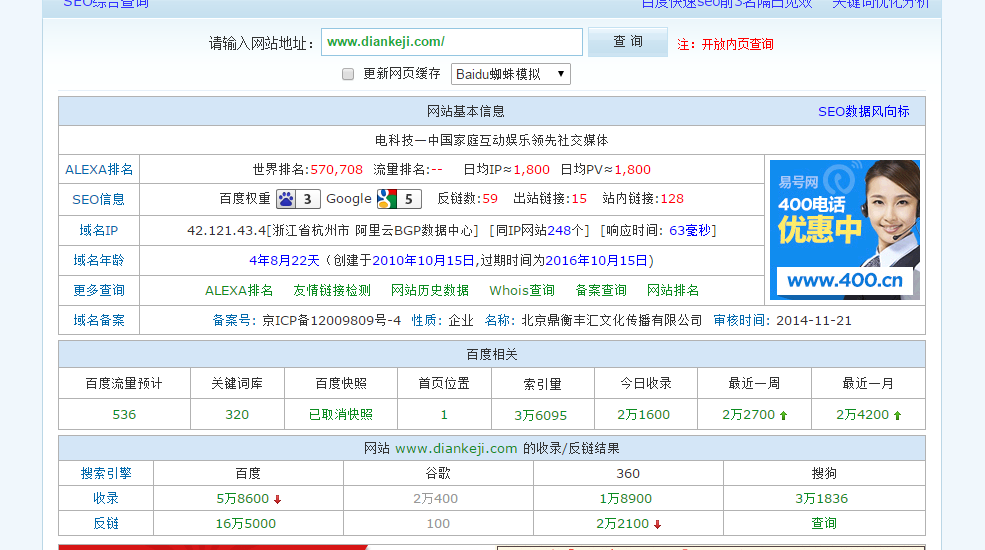The height and width of the screenshot is (550, 985).
Task: Click internal links count 128
Action: (672, 199)
